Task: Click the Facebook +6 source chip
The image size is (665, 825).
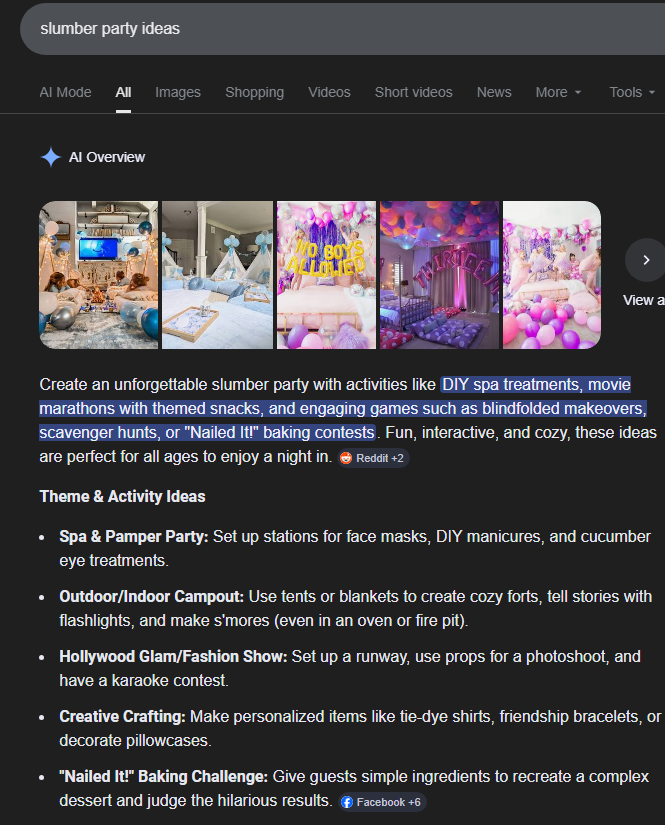Action: 382,802
